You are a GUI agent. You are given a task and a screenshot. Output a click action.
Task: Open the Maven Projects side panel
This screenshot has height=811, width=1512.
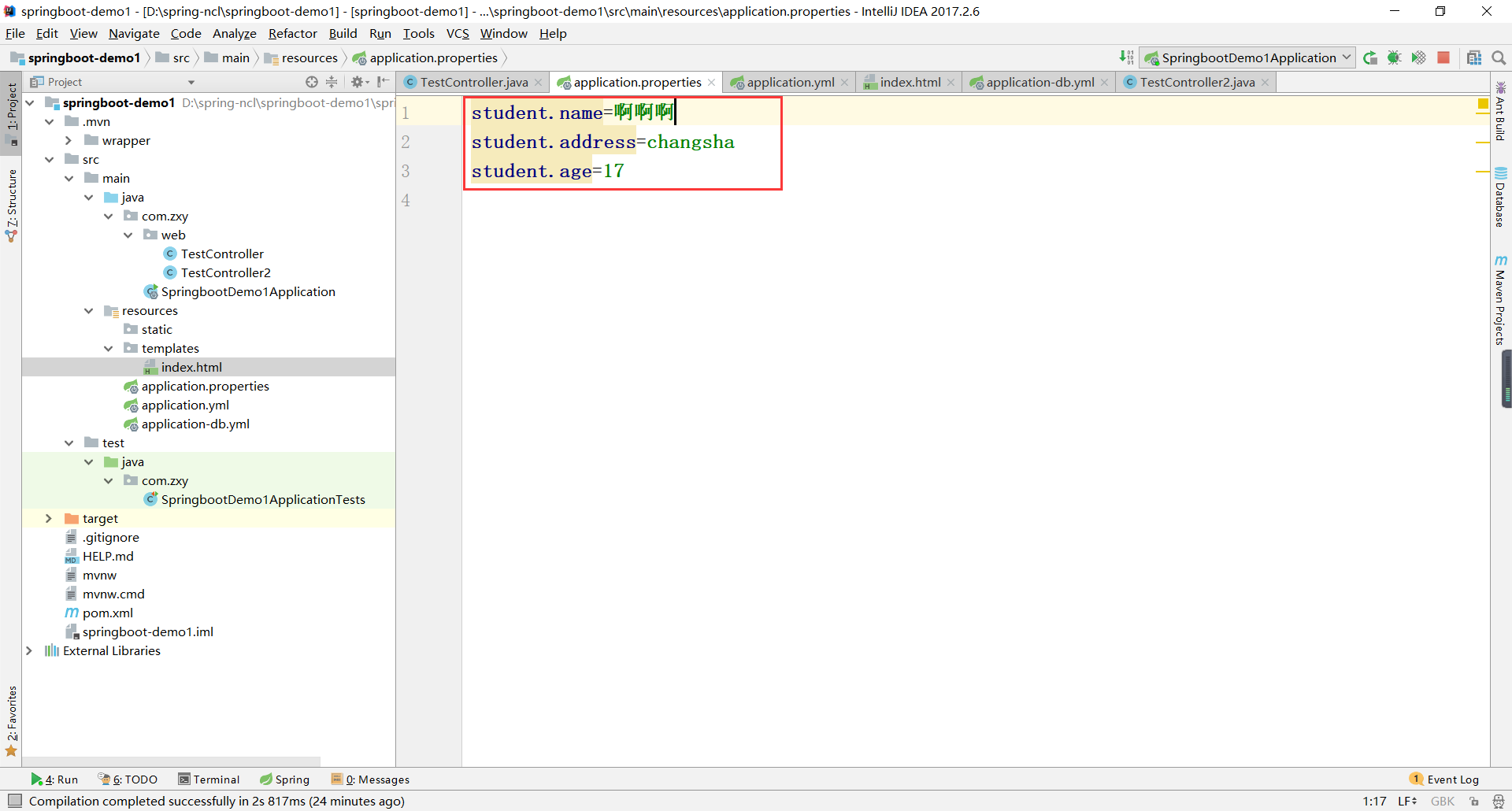click(1500, 300)
